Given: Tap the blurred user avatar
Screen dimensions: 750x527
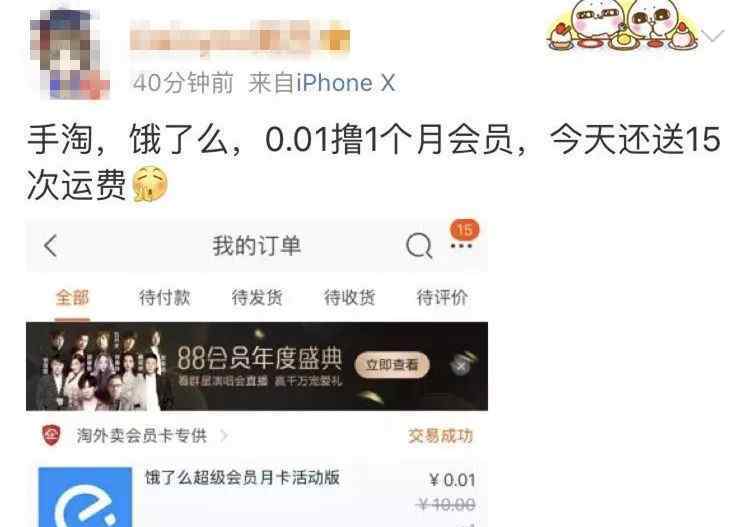Looking at the screenshot, I should [x=70, y=54].
